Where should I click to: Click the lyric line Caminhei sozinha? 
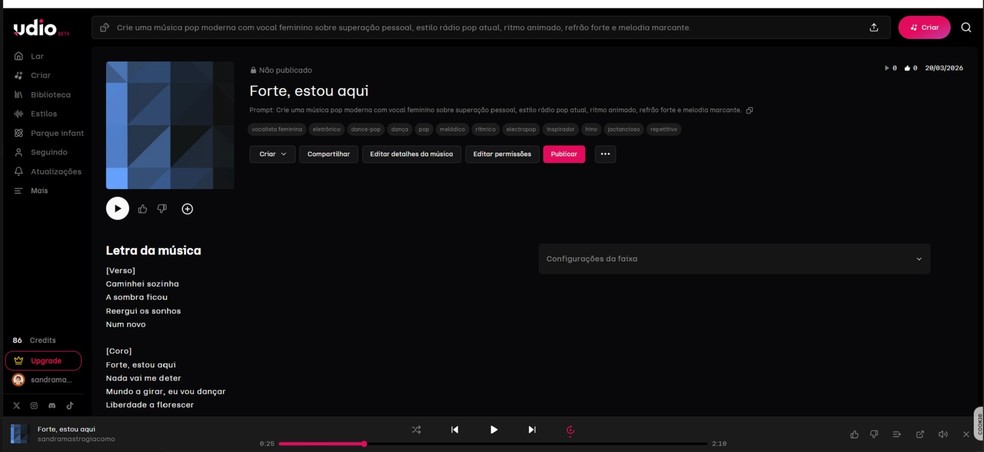pyautogui.click(x=142, y=284)
